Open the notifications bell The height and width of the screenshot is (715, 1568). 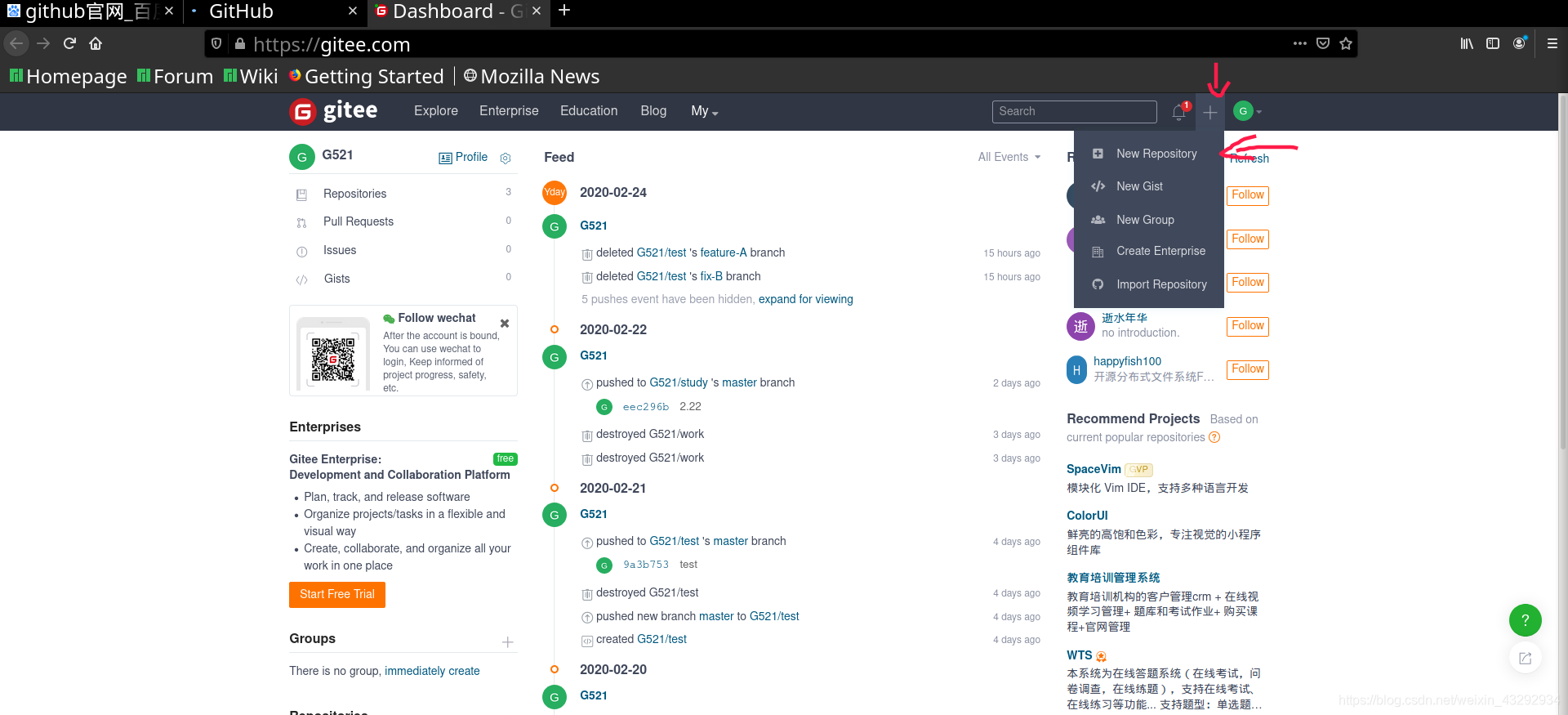point(1178,112)
